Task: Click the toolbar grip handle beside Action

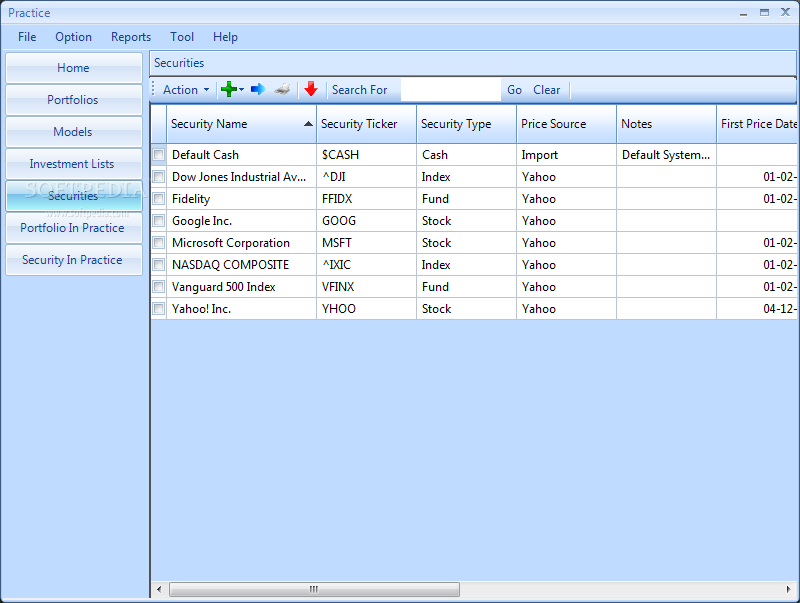Action: [153, 89]
